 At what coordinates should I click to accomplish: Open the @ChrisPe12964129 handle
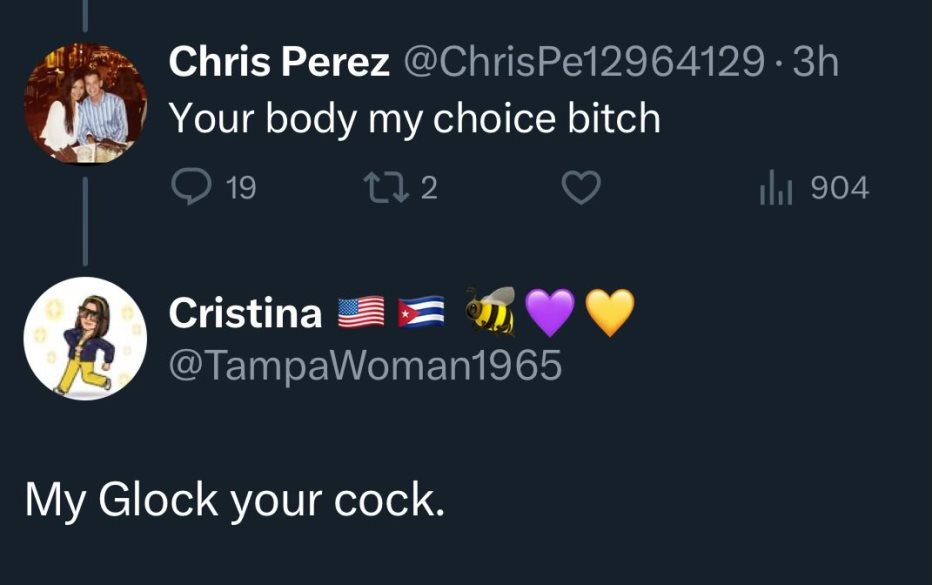(x=584, y=61)
